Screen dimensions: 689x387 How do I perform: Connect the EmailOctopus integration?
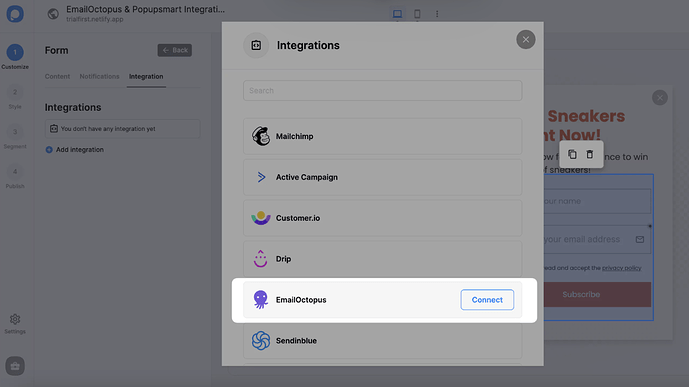[487, 300]
